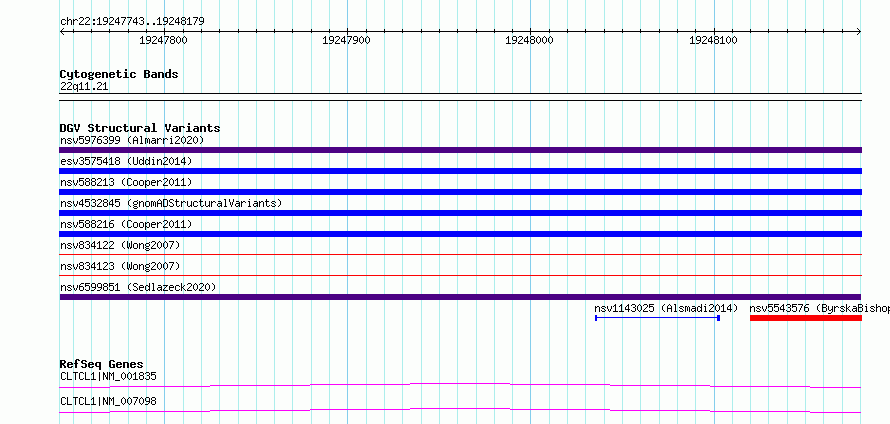The width and height of the screenshot is (890, 424).
Task: Click variant label nsv588213 (Cooper2011)
Action: 126,182
